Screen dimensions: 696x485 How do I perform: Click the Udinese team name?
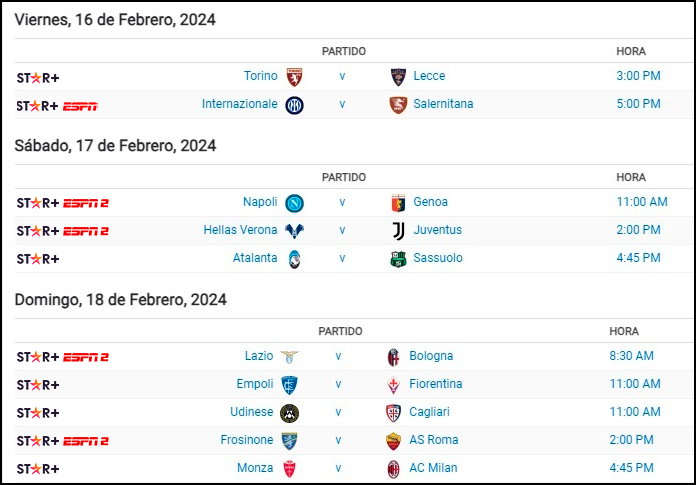(251, 412)
